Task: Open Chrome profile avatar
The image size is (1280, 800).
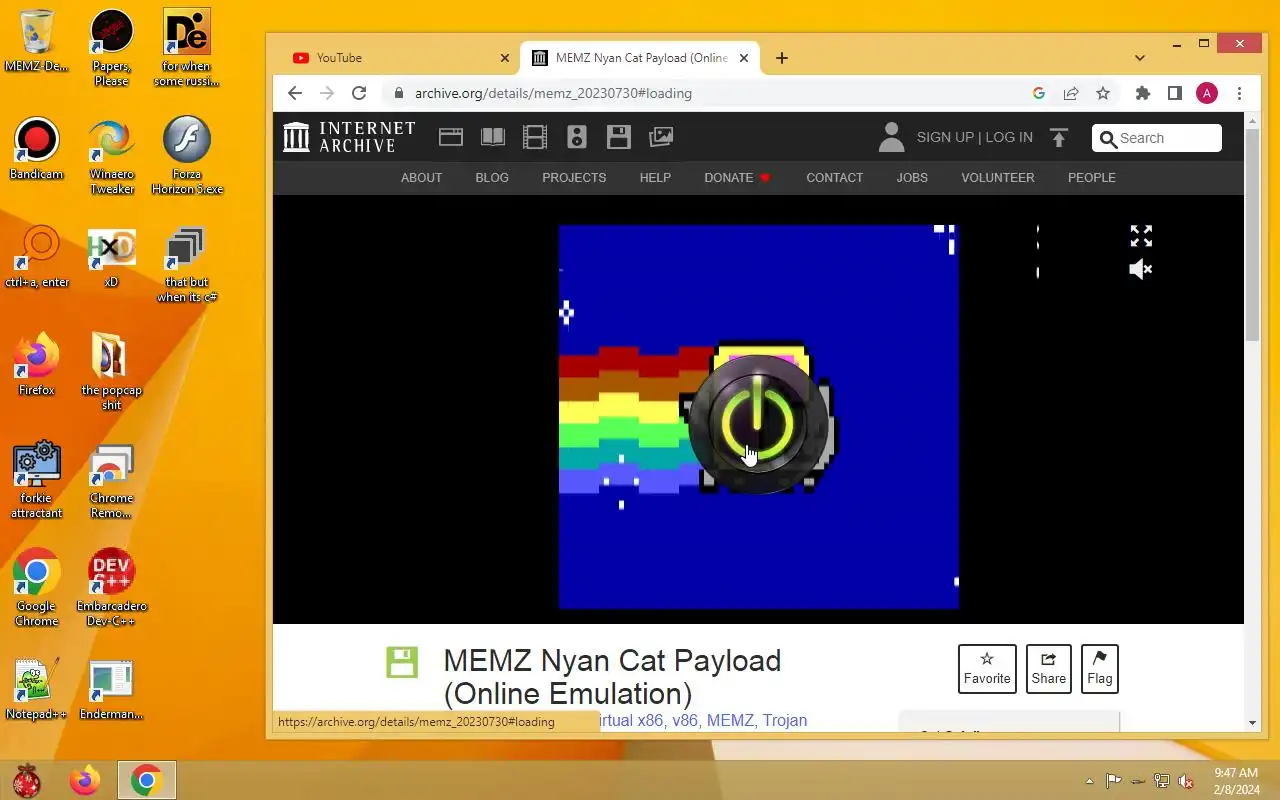Action: (x=1207, y=93)
